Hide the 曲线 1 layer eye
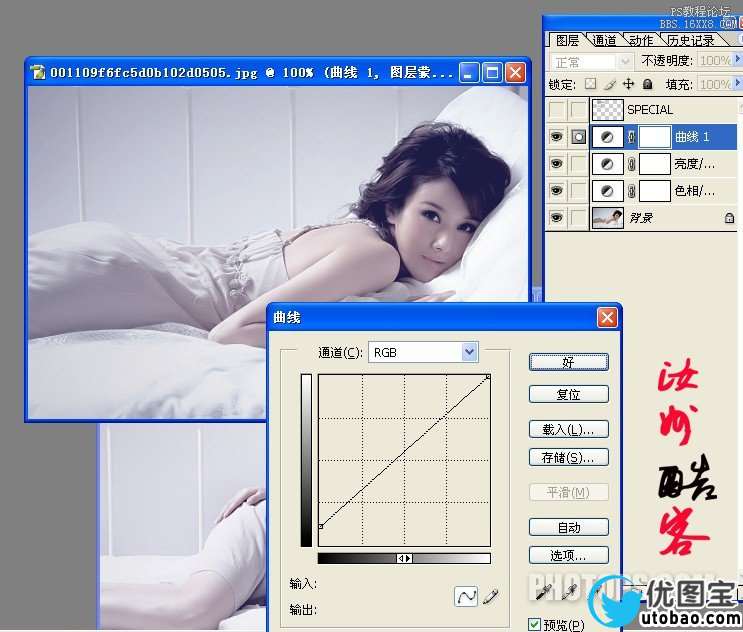The height and width of the screenshot is (632, 743). (x=556, y=137)
